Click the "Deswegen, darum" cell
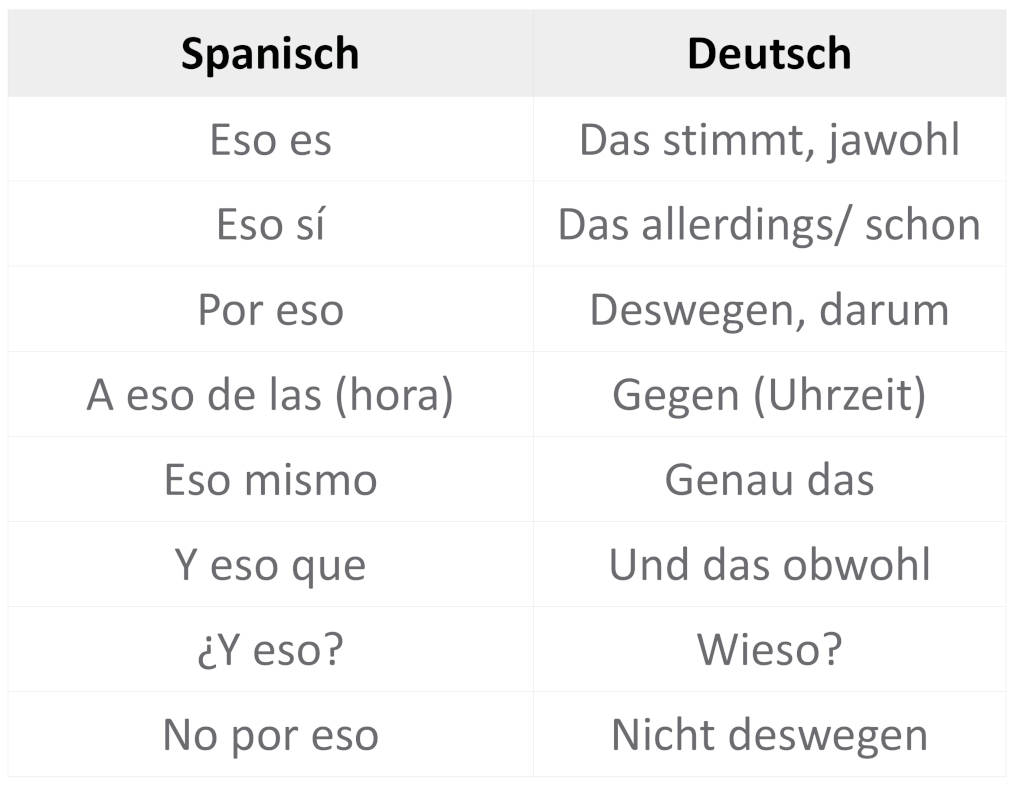 (769, 310)
